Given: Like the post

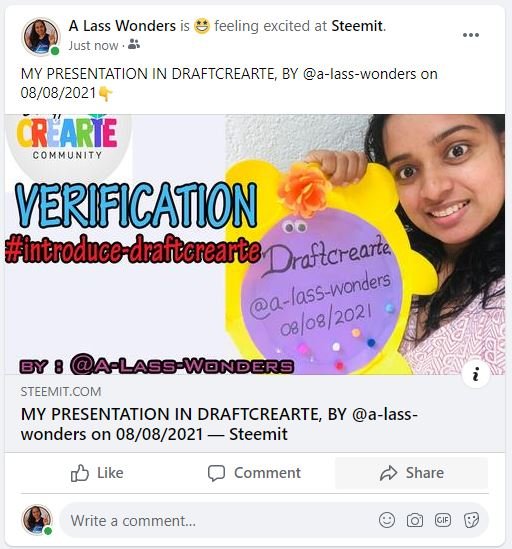Looking at the screenshot, I should (x=97, y=473).
